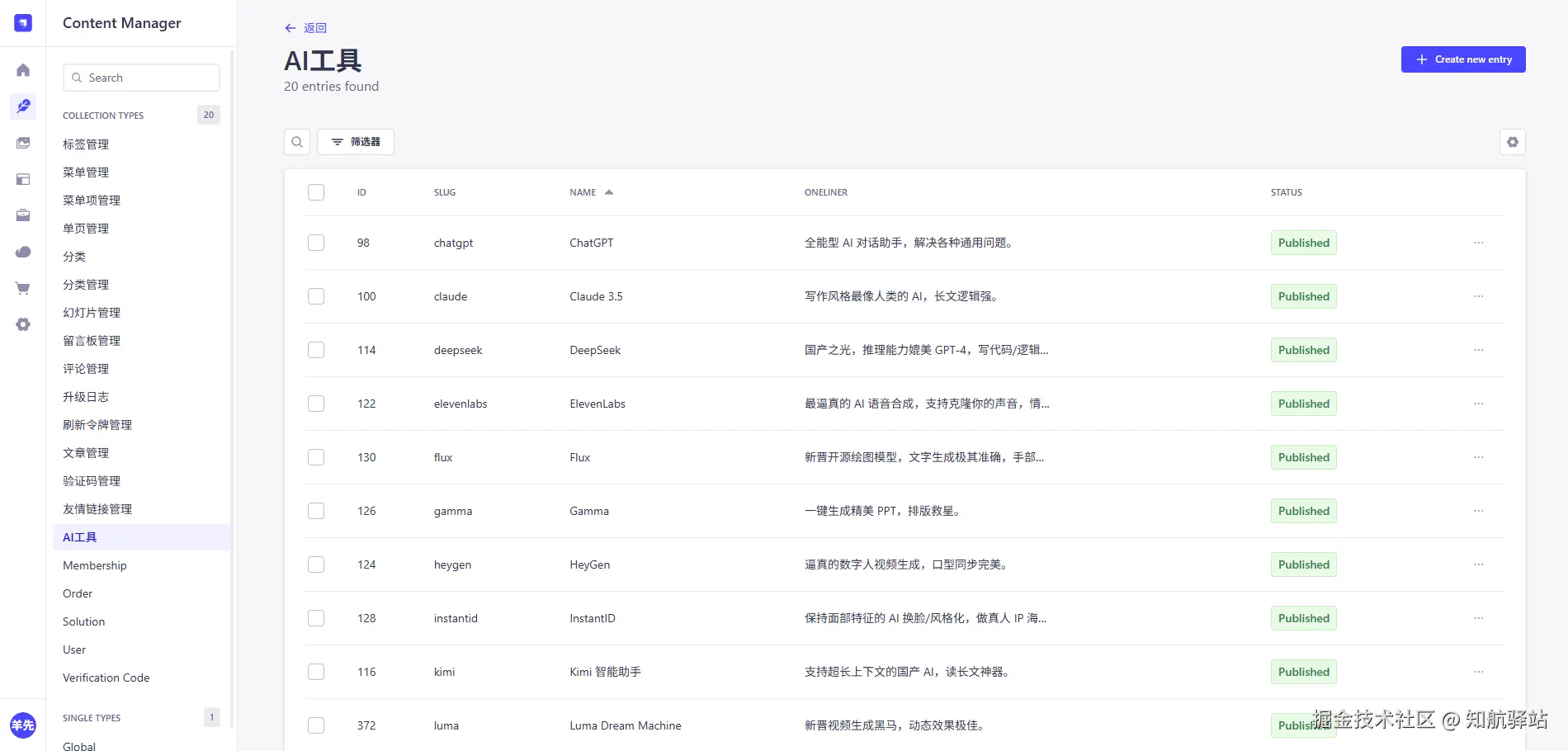Click ID 130 cell of Flux
Screen dimensions: 1568x751
[366, 457]
